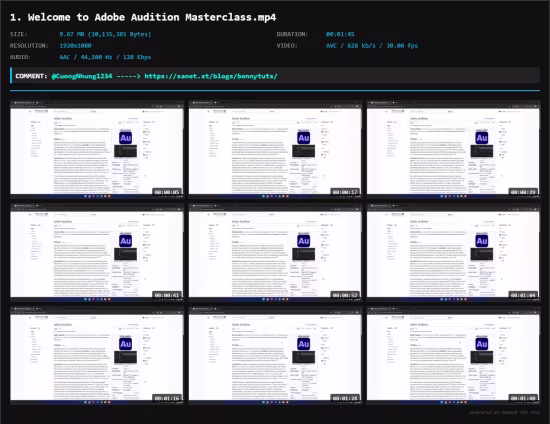Viewport: 550px width, 424px height.
Task: Select the frame thumbnail at 00:00:41
Action: click(97, 253)
